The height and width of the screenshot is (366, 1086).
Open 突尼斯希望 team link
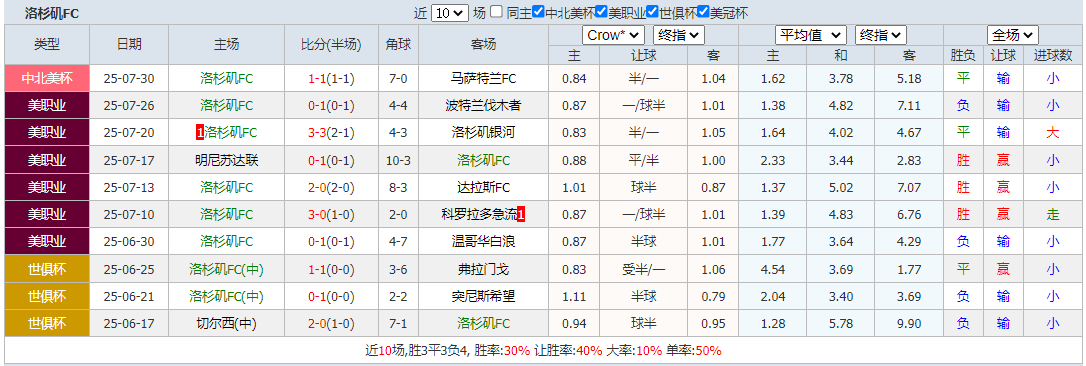[483, 296]
